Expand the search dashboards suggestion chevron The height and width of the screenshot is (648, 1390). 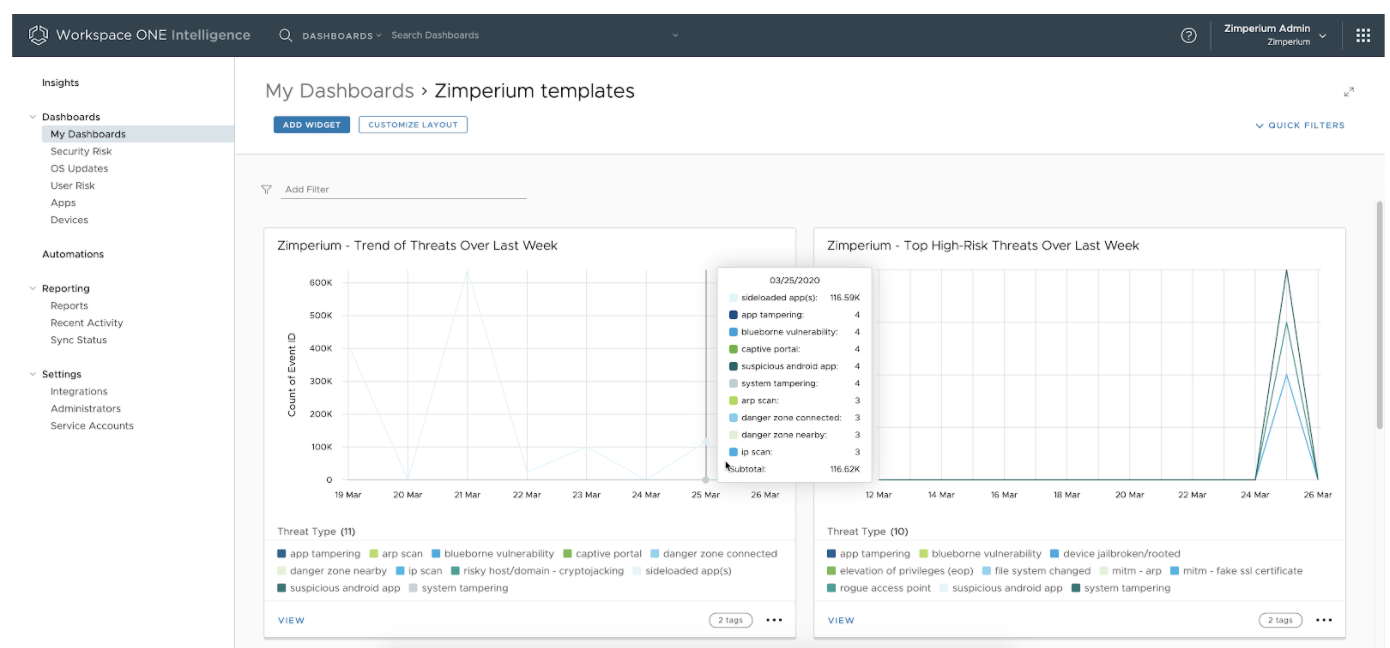675,35
